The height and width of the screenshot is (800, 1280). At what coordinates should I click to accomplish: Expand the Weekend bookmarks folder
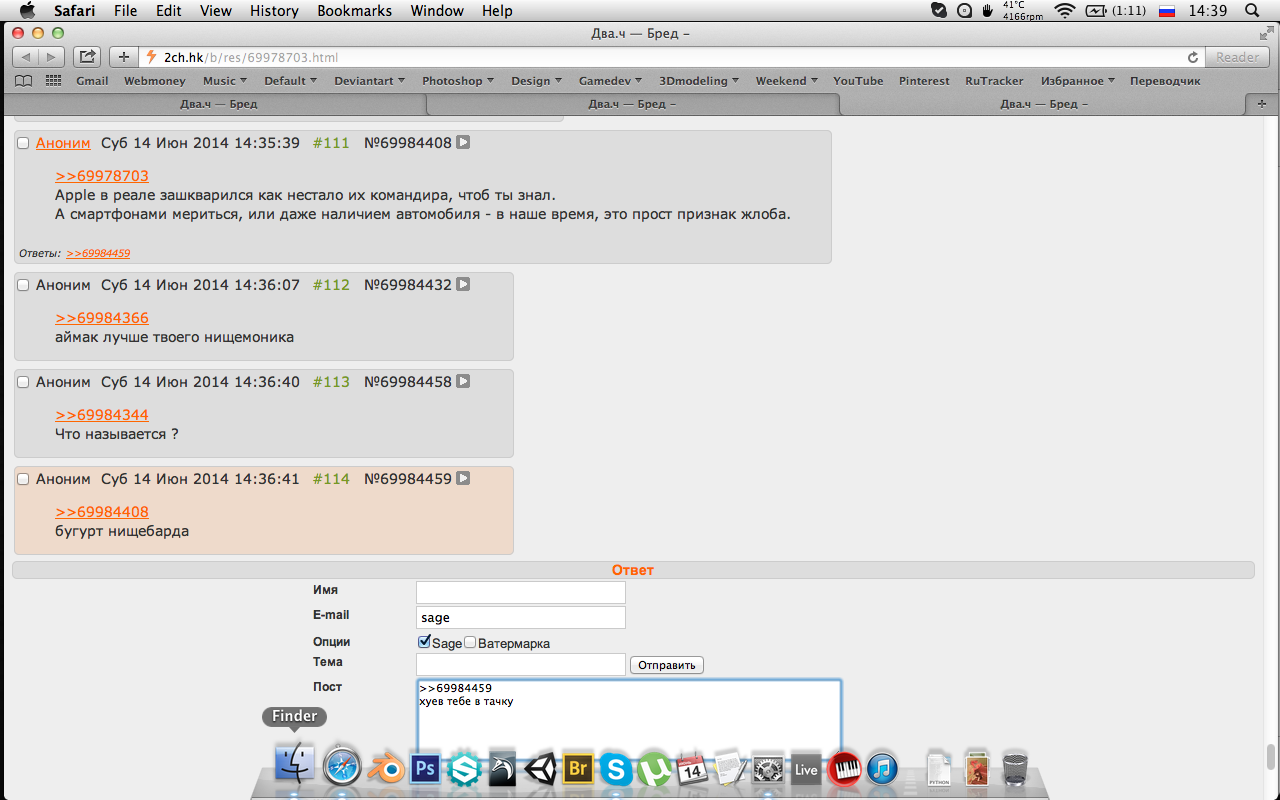(786, 81)
